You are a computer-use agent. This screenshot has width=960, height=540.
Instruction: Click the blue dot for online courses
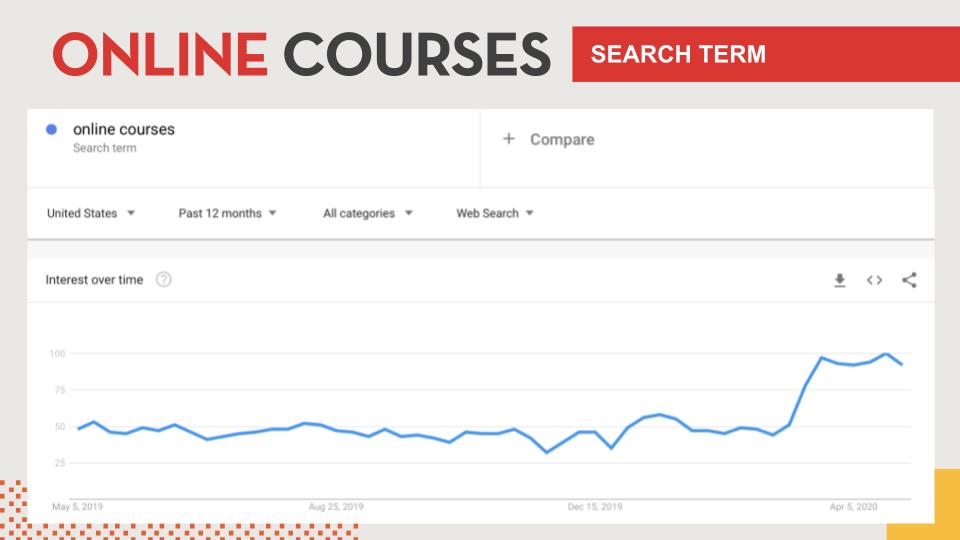pos(51,129)
